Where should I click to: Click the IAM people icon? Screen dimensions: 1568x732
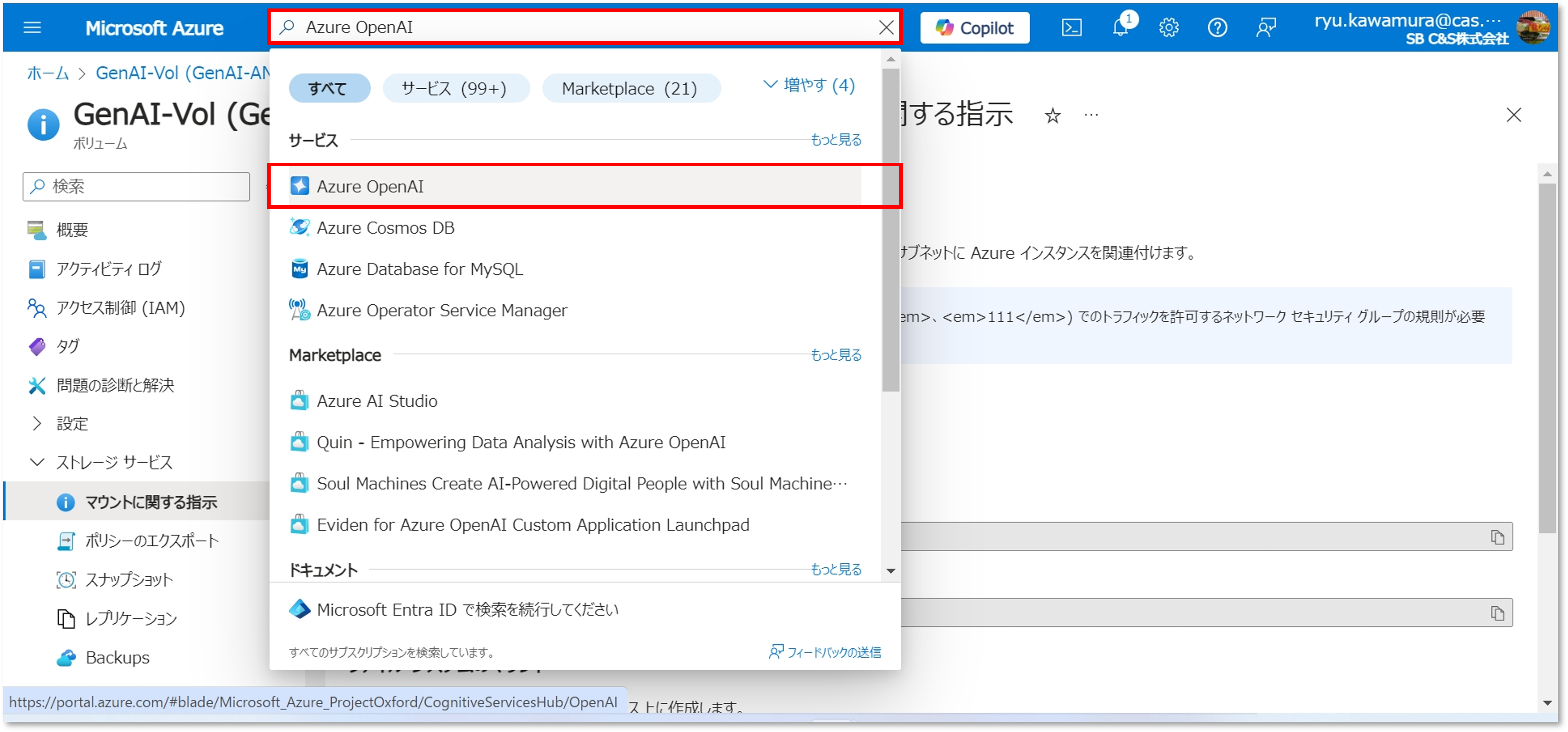(x=36, y=308)
